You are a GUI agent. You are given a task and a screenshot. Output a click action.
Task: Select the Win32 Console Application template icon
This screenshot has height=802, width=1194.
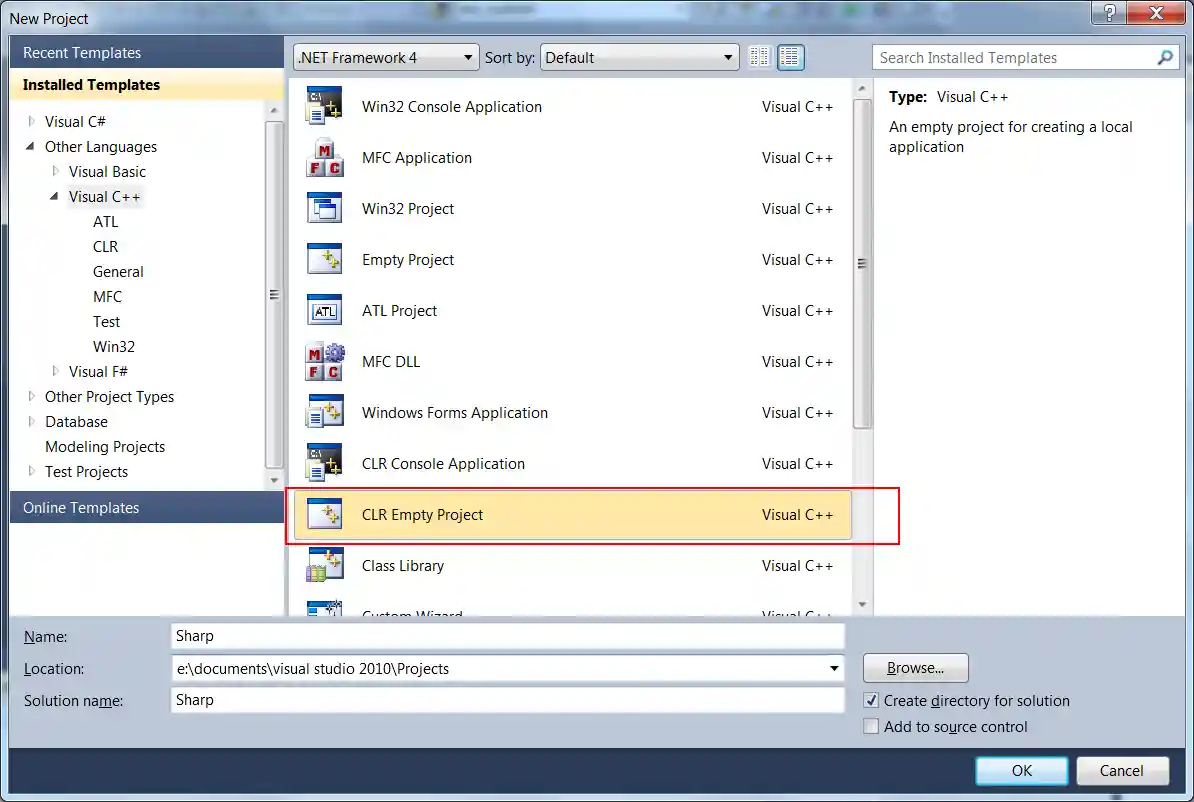pyautogui.click(x=324, y=106)
